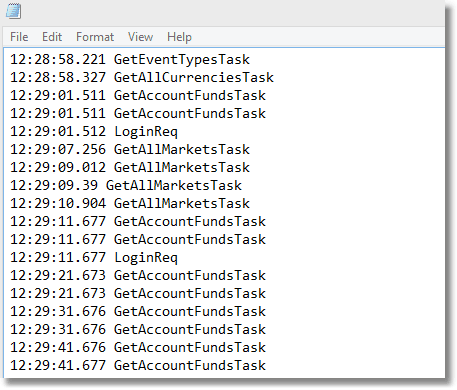
Task: Open the View menu
Action: click(x=140, y=37)
